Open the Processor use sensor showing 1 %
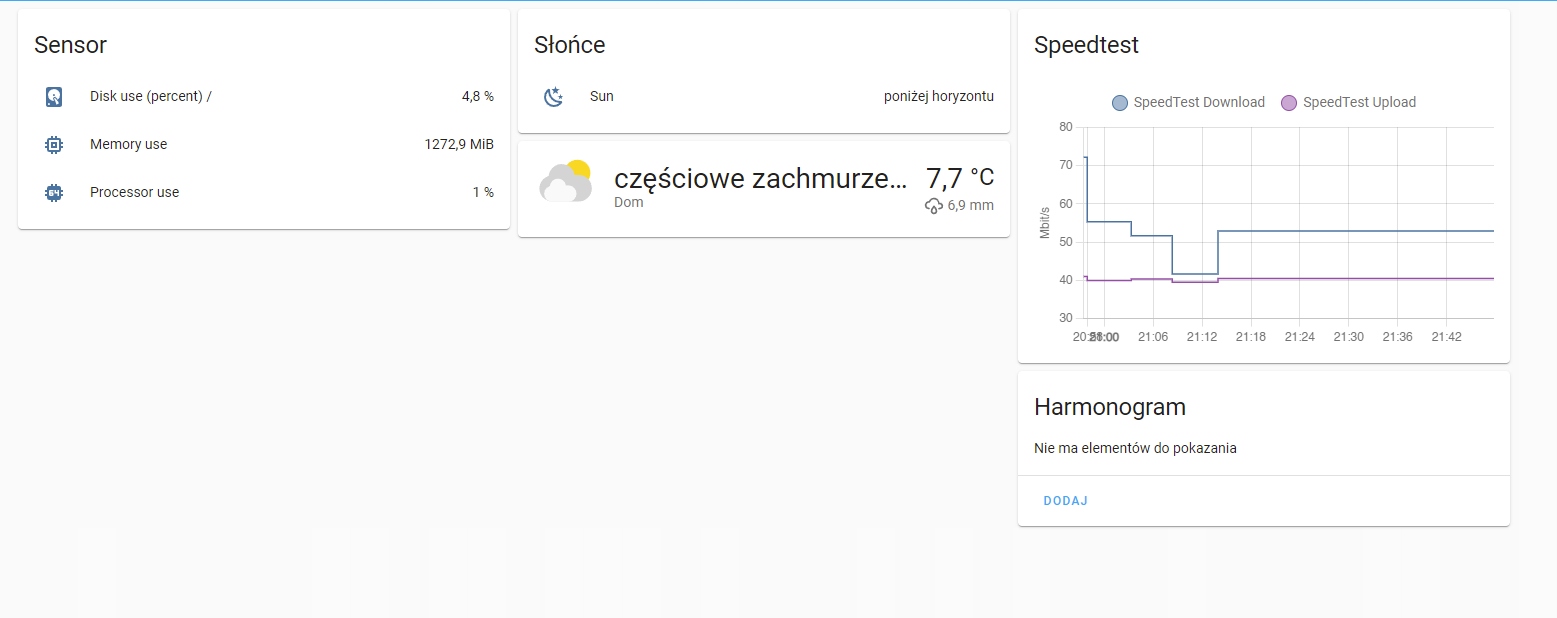This screenshot has width=1557, height=618. click(134, 192)
